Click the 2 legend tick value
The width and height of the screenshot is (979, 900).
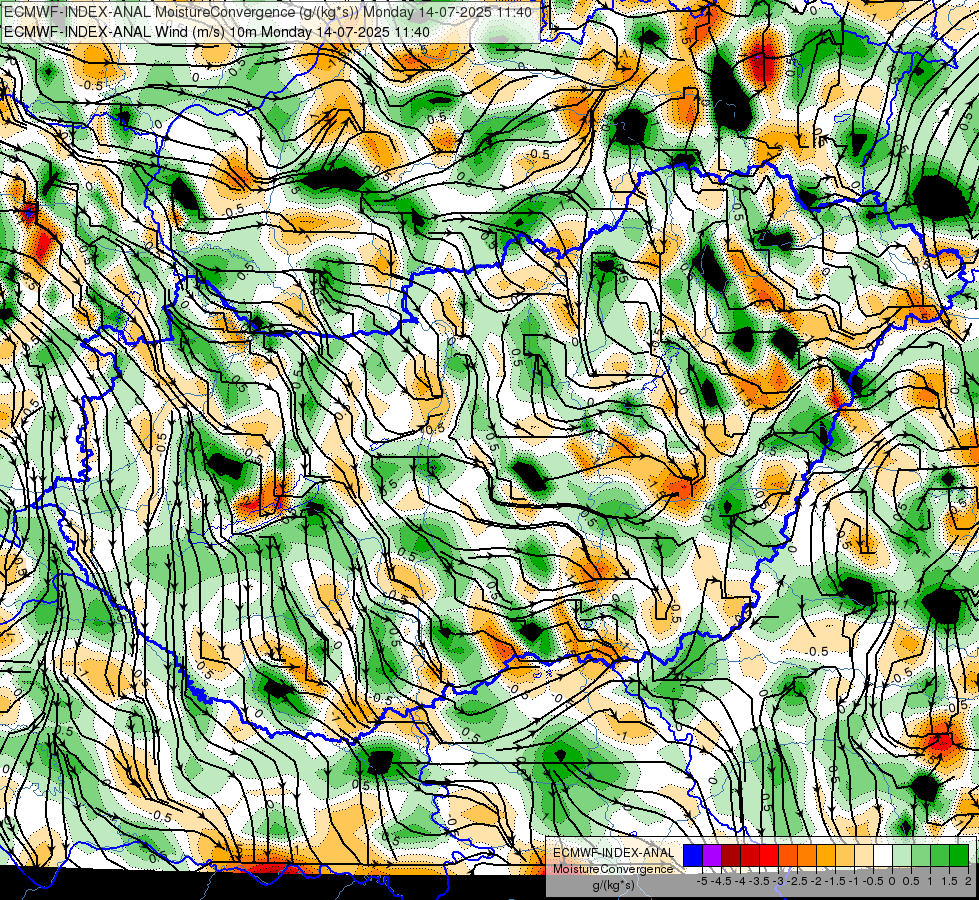(x=968, y=881)
